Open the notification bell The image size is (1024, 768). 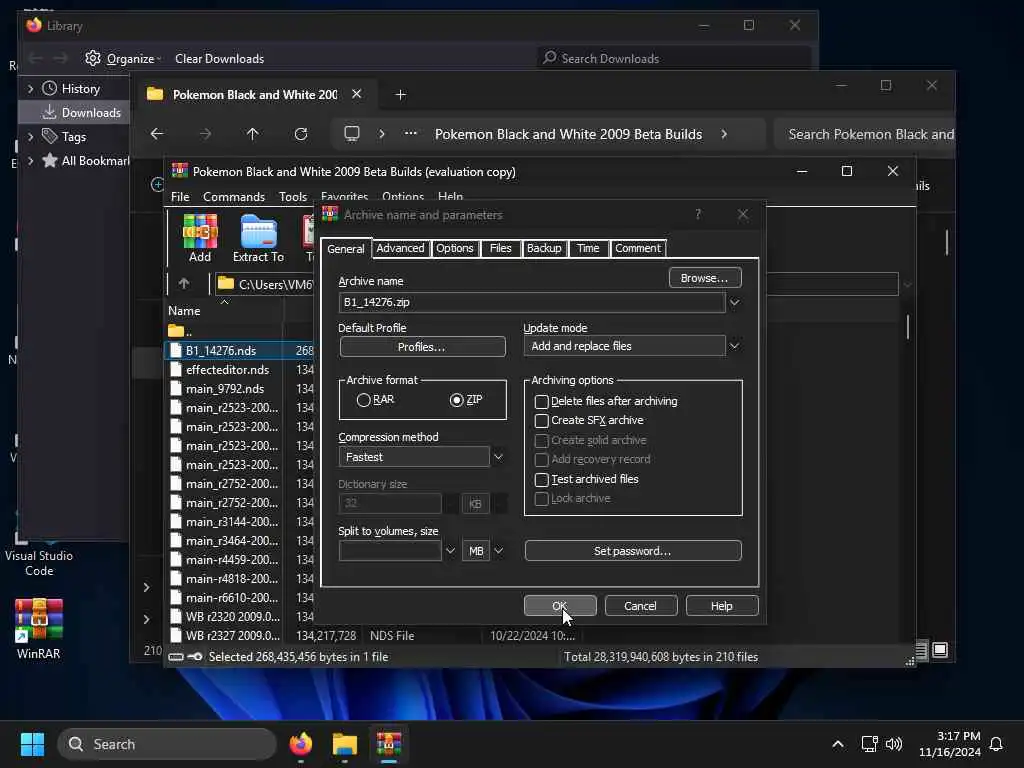996,744
